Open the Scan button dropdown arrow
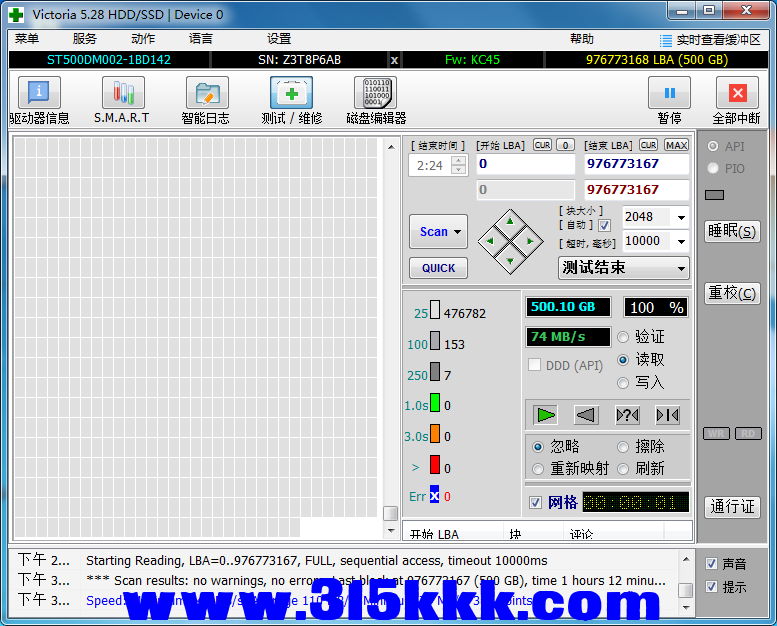Screen dimensions: 777x626 tap(457, 232)
